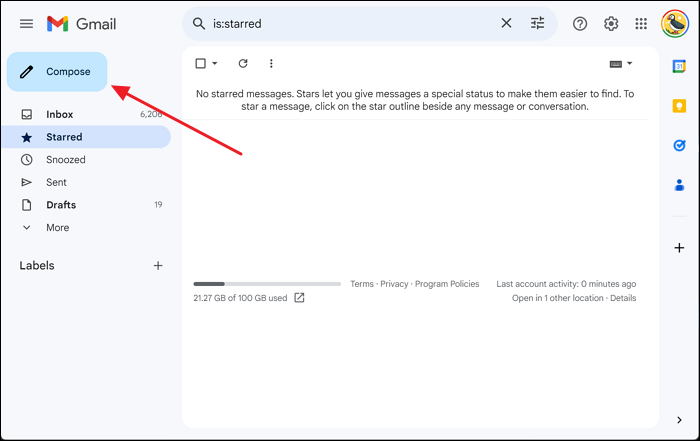Create a new label with plus icon
Viewport: 700px width, 441px height.
tap(158, 266)
